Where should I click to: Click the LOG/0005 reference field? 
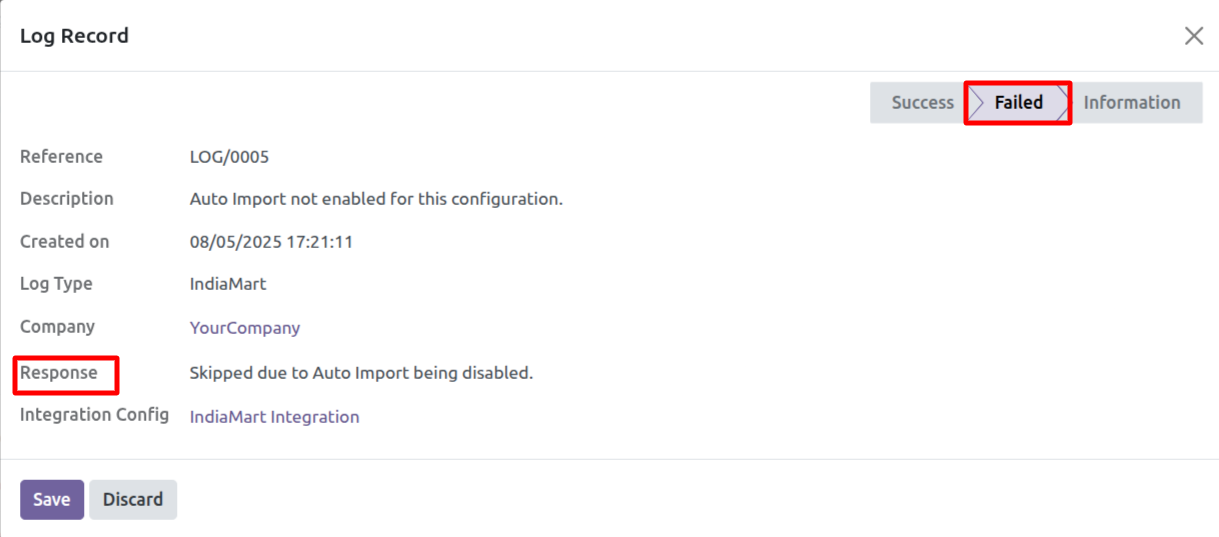[229, 157]
